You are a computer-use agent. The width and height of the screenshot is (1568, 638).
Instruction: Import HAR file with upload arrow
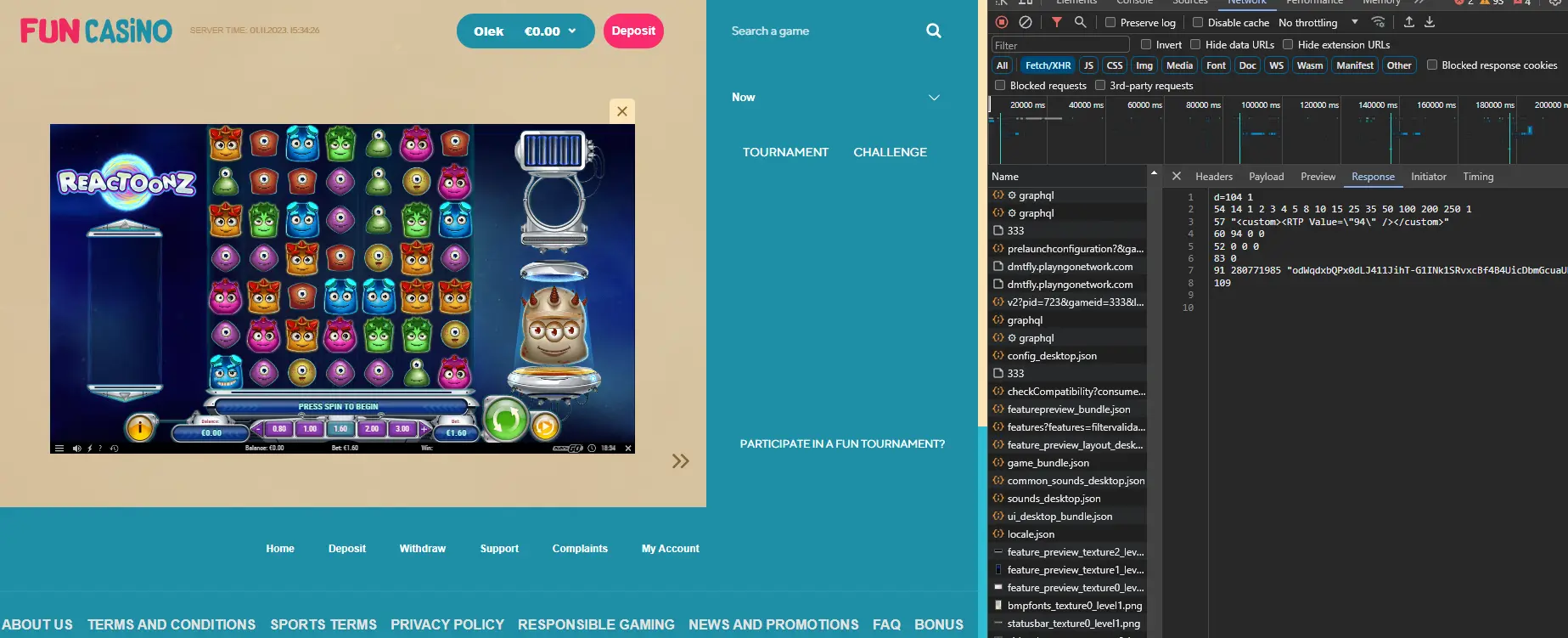click(1409, 22)
